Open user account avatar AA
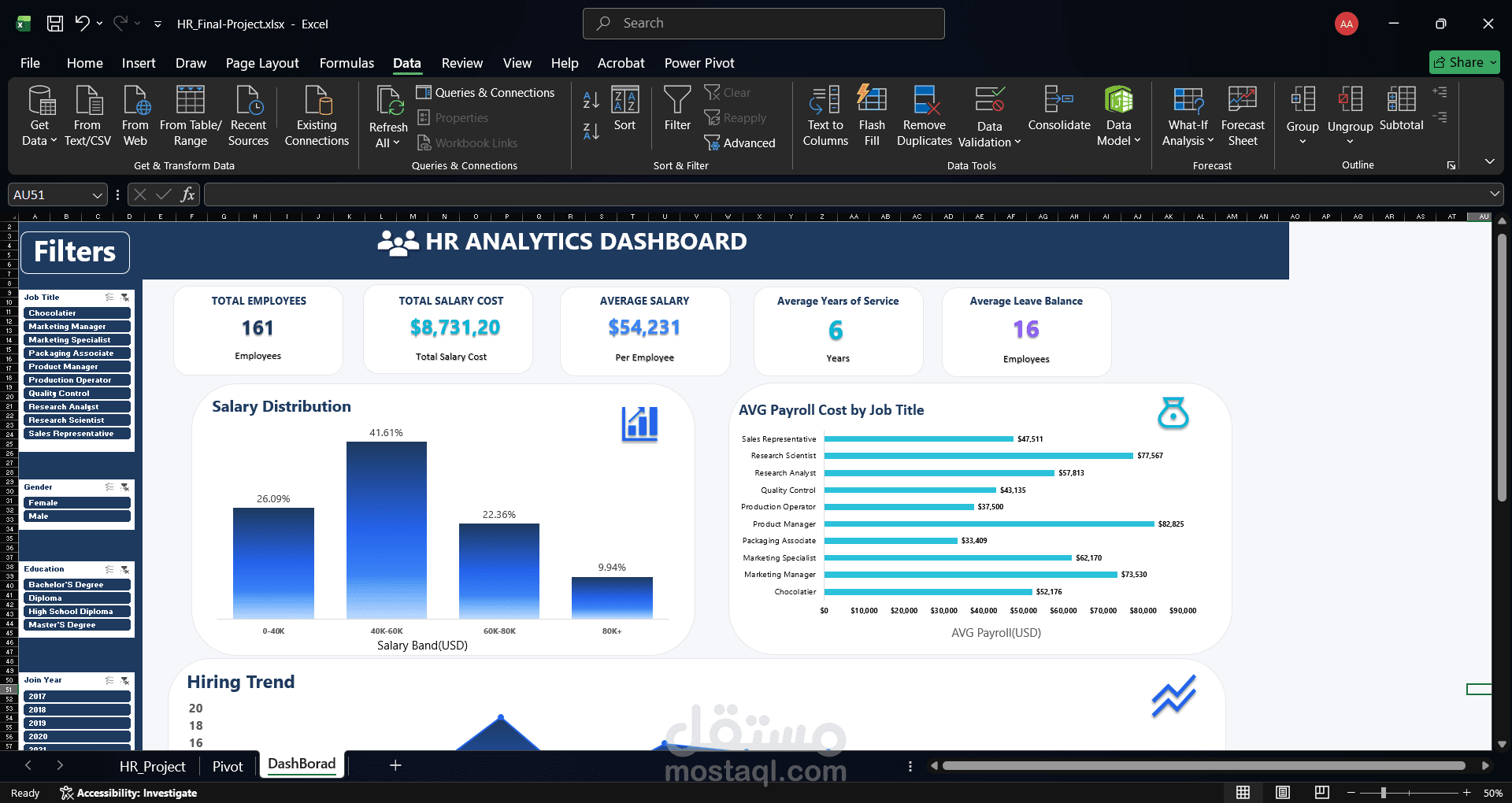This screenshot has height=803, width=1512. click(x=1347, y=24)
